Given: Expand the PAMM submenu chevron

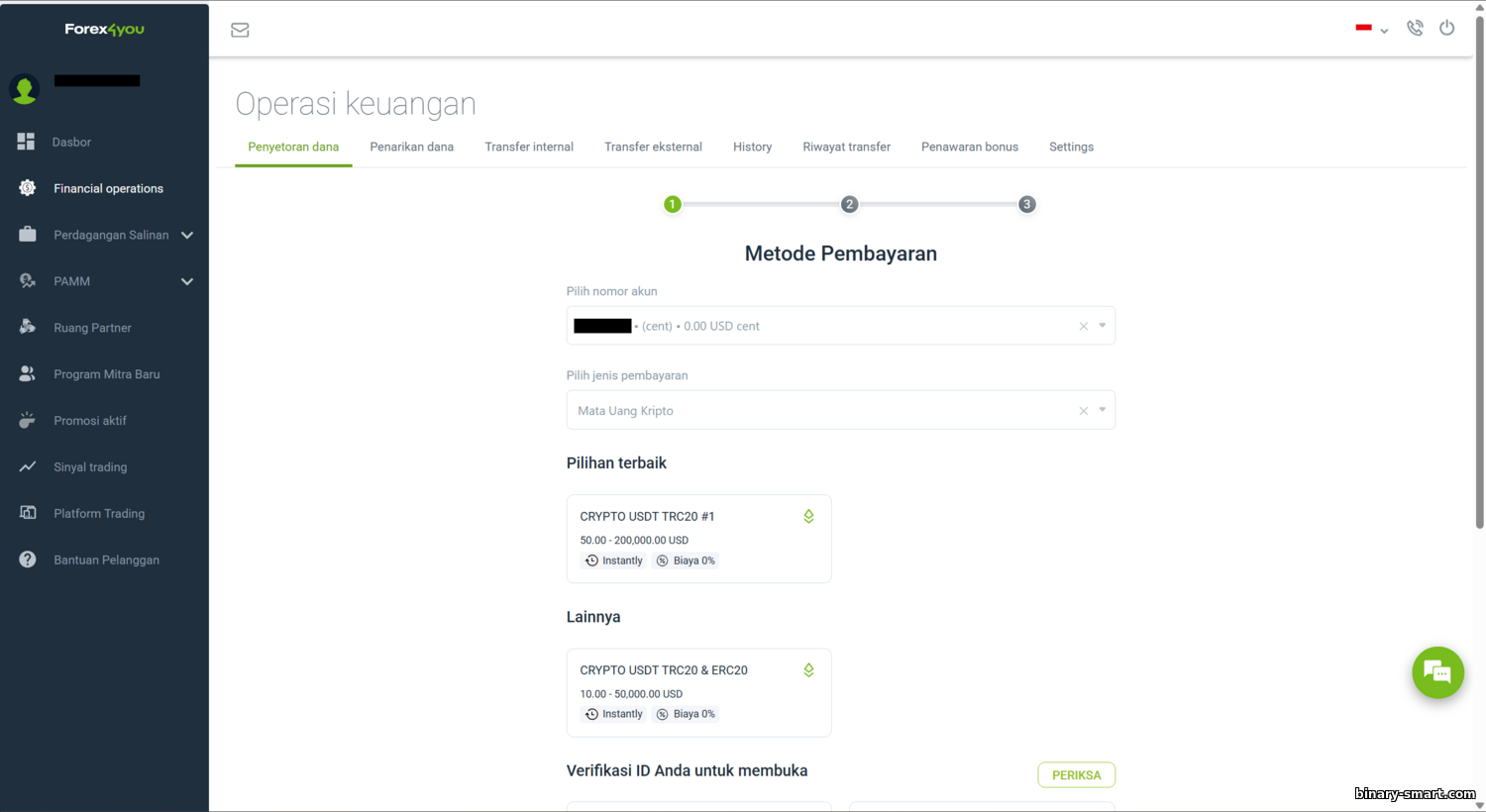Looking at the screenshot, I should tap(187, 281).
